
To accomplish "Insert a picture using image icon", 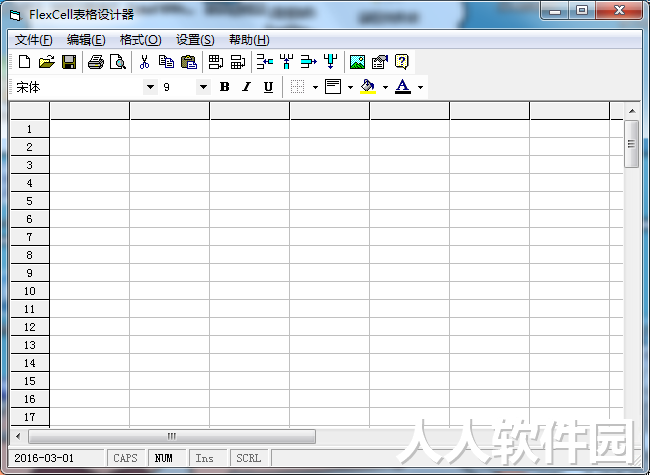I will click(x=357, y=62).
